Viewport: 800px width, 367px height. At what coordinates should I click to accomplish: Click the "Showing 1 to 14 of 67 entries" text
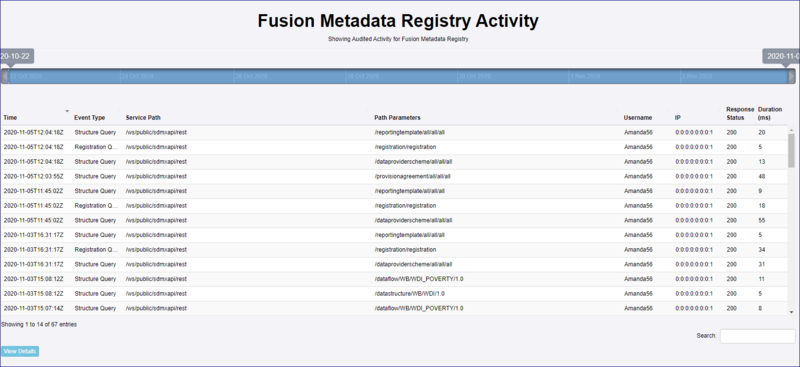(39, 324)
